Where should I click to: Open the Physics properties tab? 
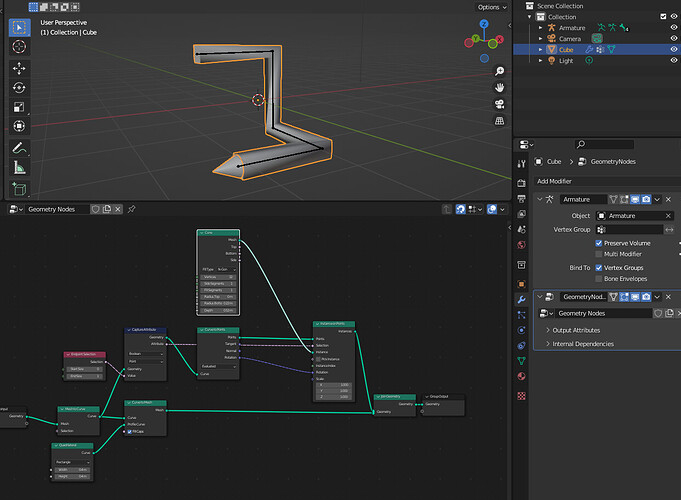[522, 330]
